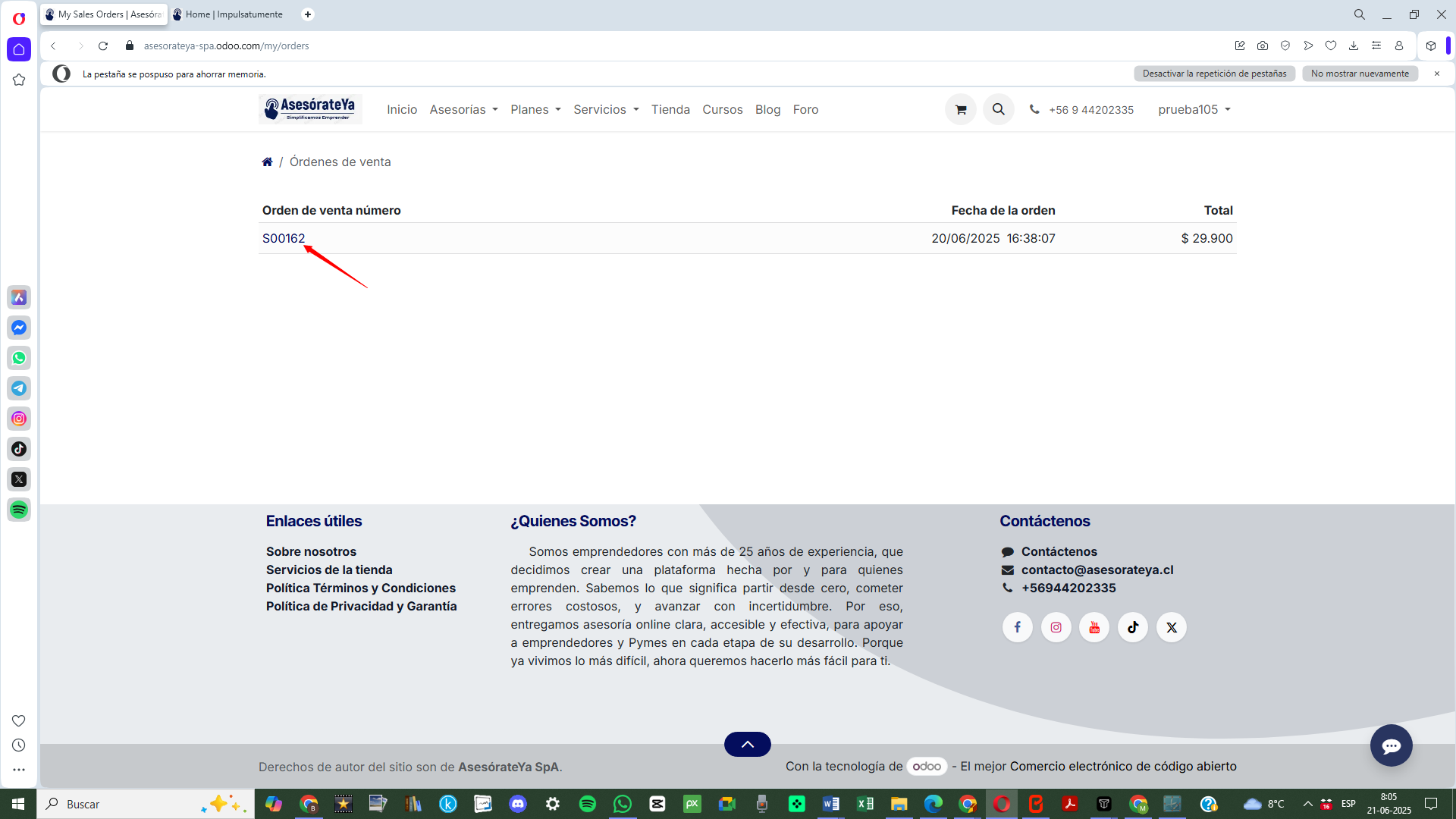Open sales order S00162

click(x=284, y=238)
